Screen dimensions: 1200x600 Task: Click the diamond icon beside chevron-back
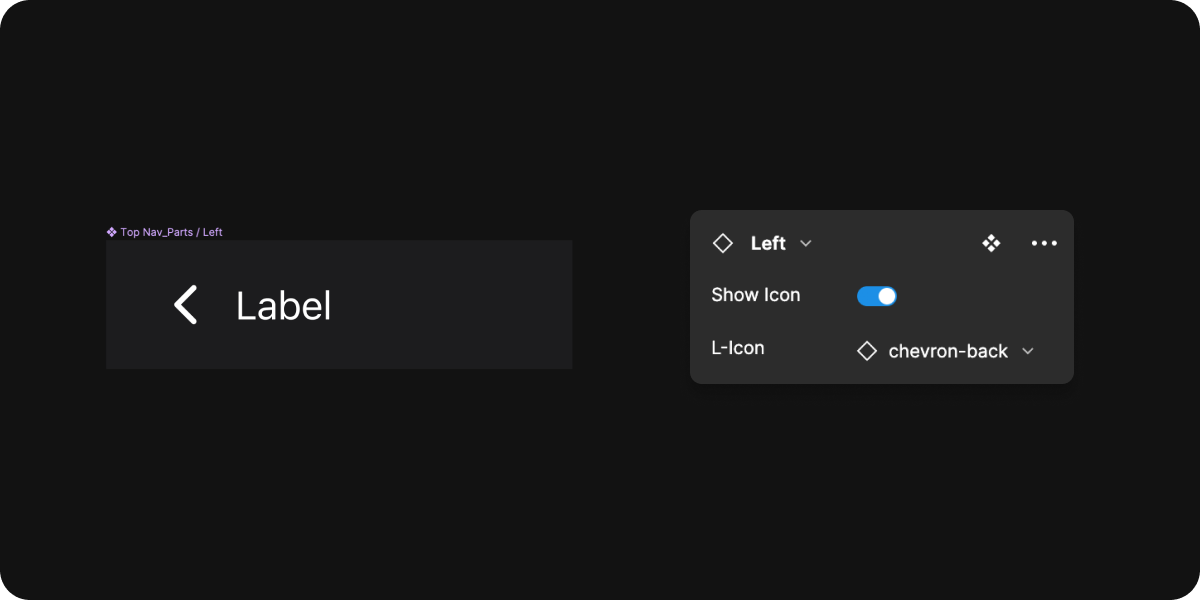867,351
